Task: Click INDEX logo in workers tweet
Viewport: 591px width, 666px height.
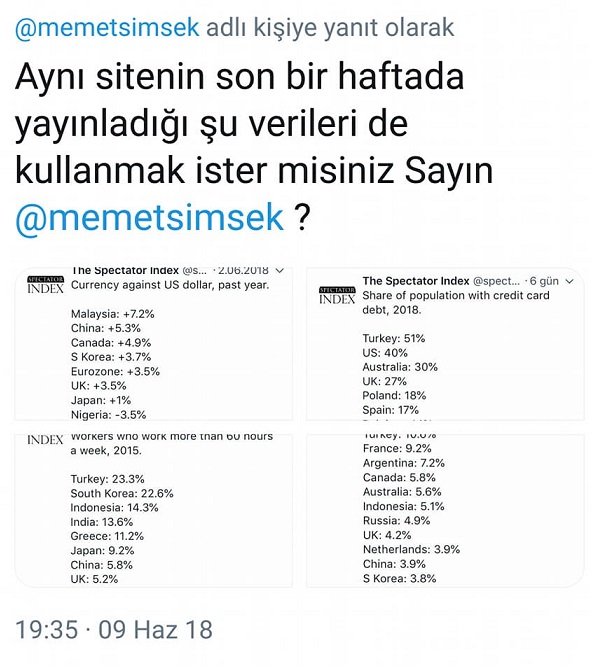Action: [45, 440]
